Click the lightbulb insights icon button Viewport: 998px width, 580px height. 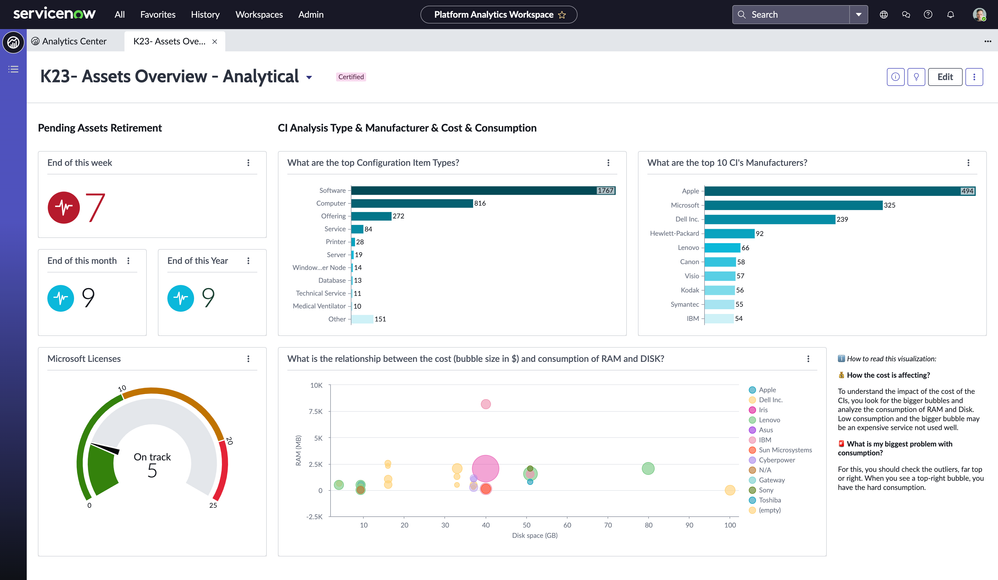(916, 77)
